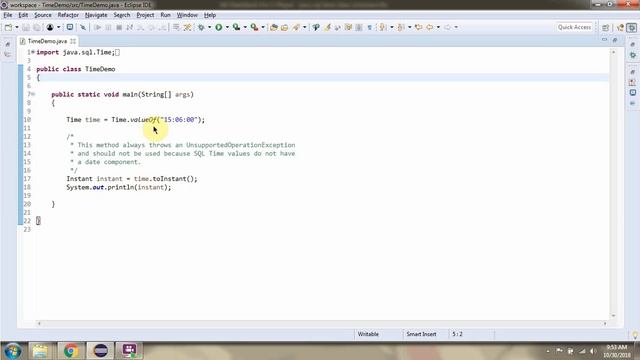Click the Open Perspective icon
The image size is (640, 360).
point(606,27)
